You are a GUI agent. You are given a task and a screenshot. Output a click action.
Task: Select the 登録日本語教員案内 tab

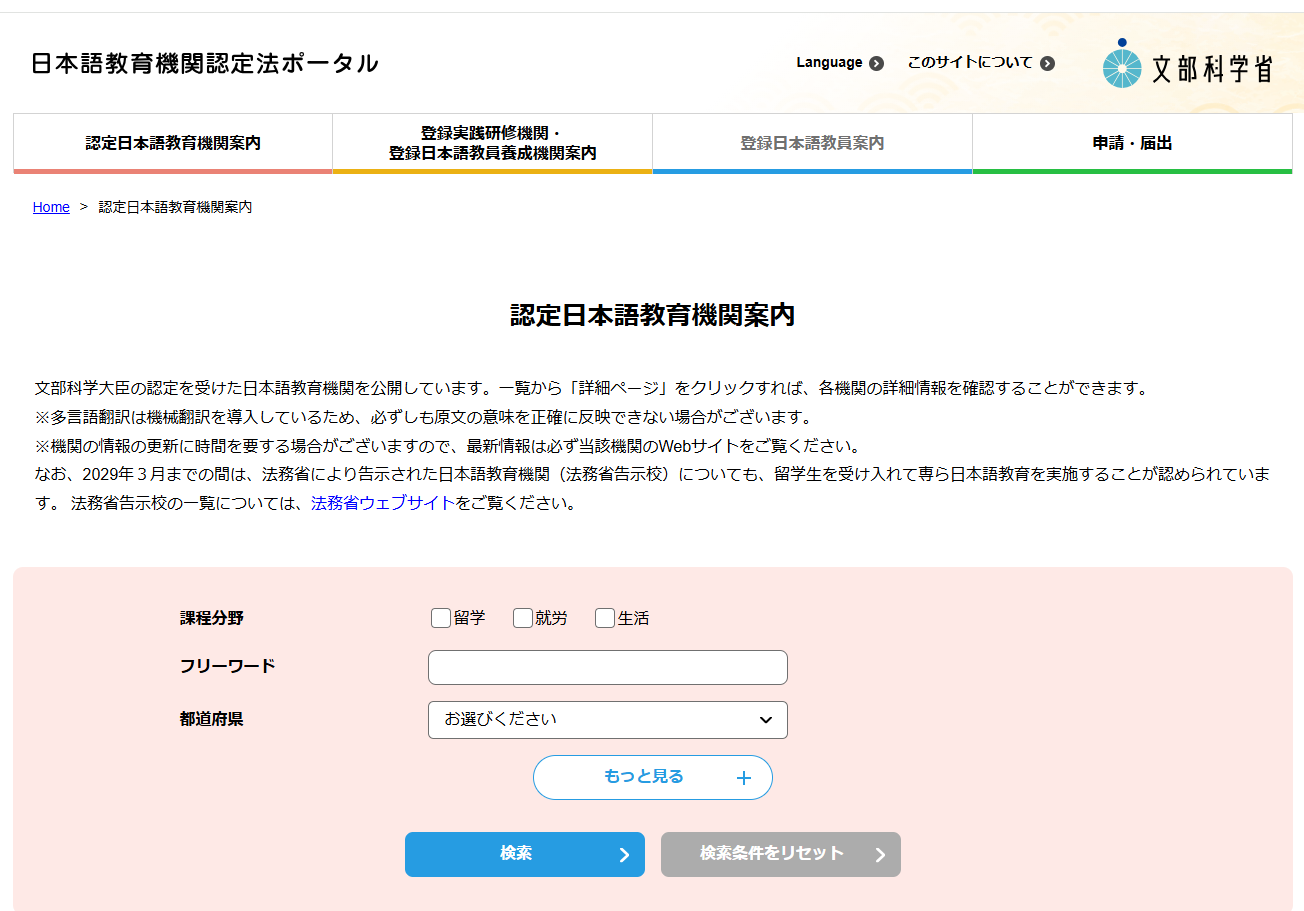812,143
